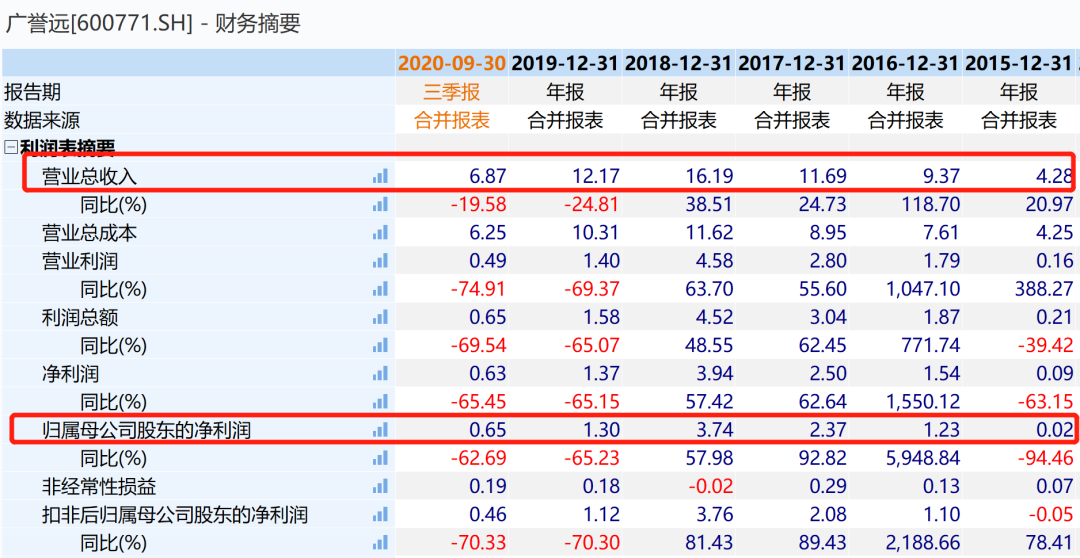Open chart icon for 同比(%) under 扣非后归属母公司股东的净利润
Image resolution: width=1080 pixels, height=558 pixels.
[380, 543]
